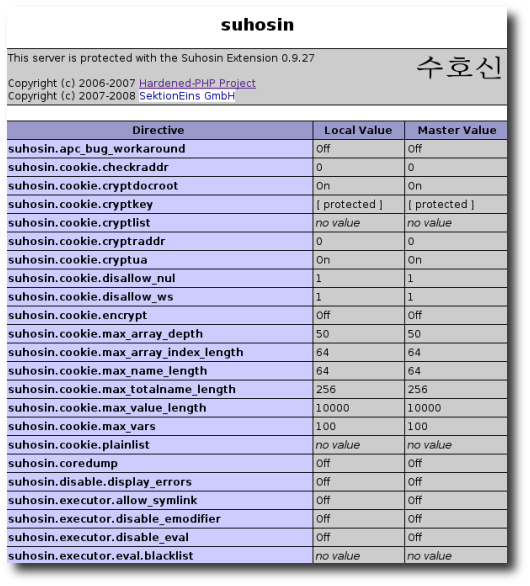Select the suhosin.cookie.cryptkey directive
The image size is (530, 586).
click(80, 204)
